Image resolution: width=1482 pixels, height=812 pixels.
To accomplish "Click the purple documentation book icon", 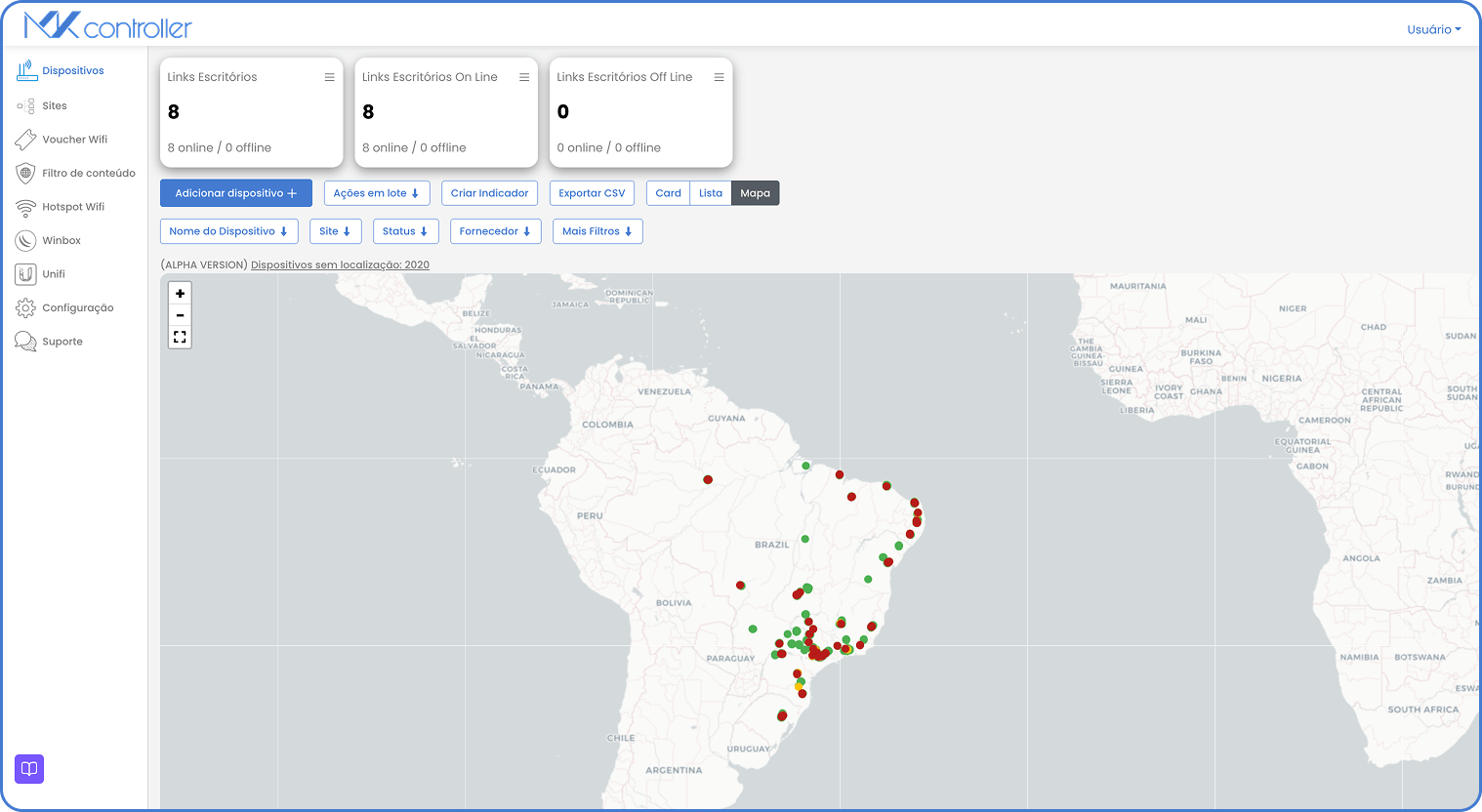I will coord(28,769).
